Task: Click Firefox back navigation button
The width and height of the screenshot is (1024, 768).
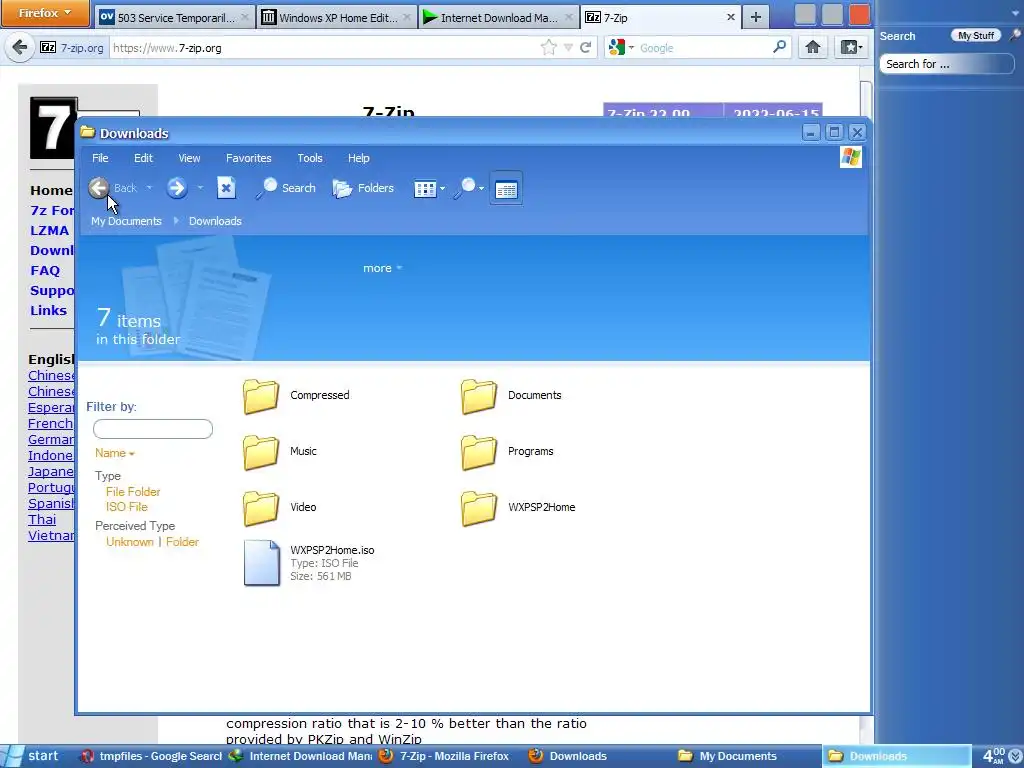Action: 20,47
